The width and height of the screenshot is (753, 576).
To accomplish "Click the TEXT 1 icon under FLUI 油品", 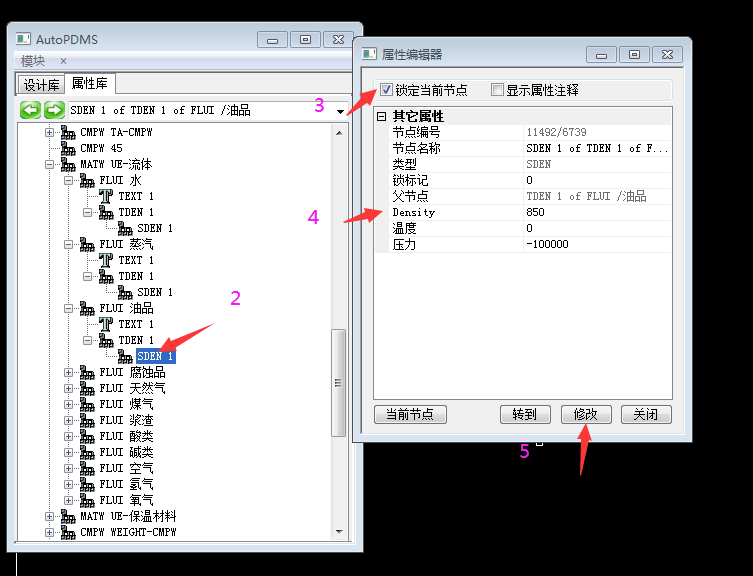I will click(106, 324).
